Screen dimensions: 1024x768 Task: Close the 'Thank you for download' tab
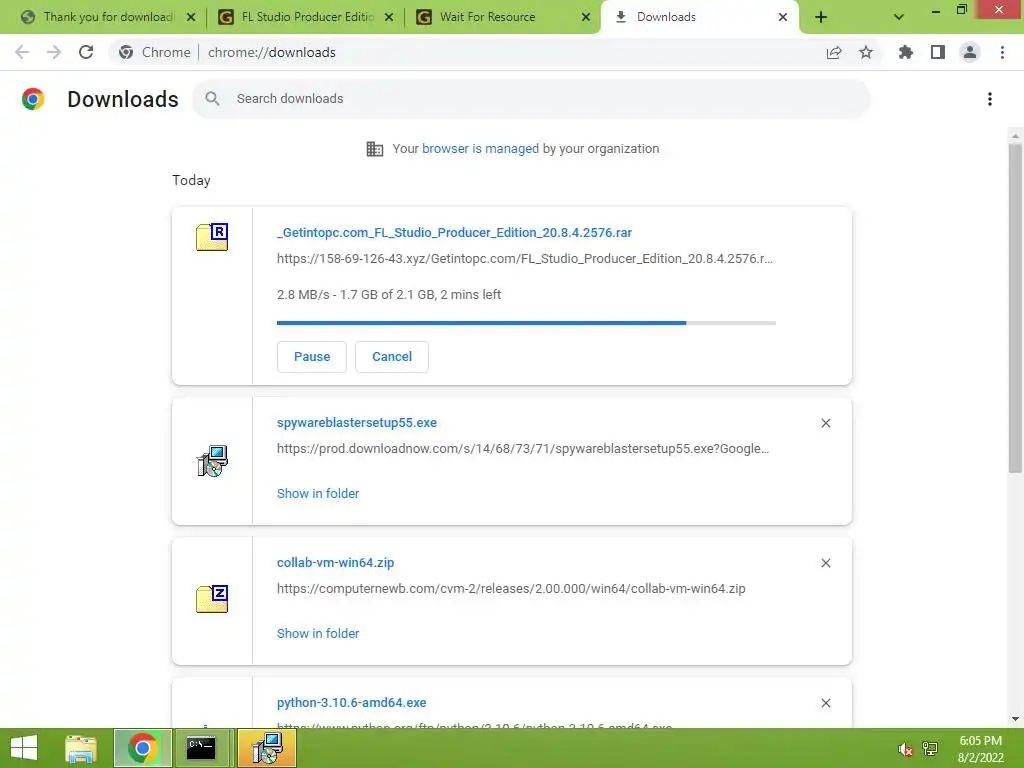coord(191,17)
